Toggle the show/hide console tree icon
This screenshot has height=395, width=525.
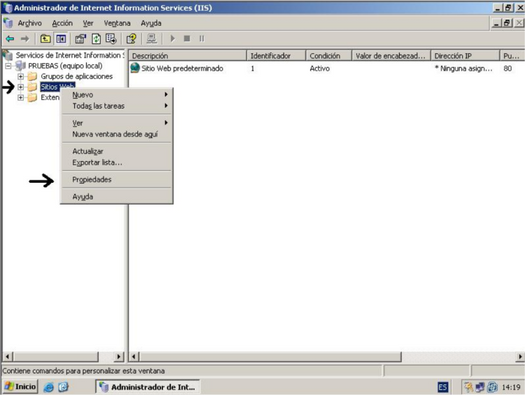61,39
